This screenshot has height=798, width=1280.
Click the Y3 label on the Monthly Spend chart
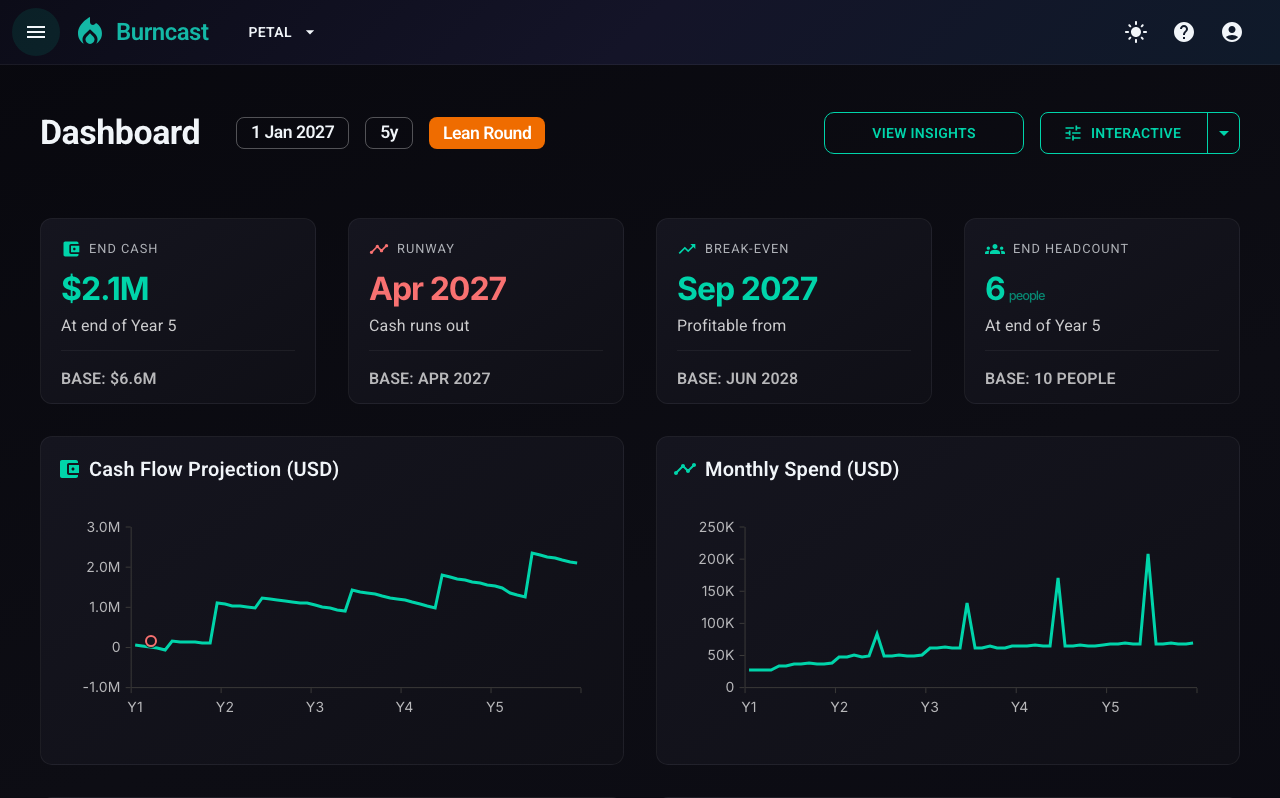pos(929,707)
